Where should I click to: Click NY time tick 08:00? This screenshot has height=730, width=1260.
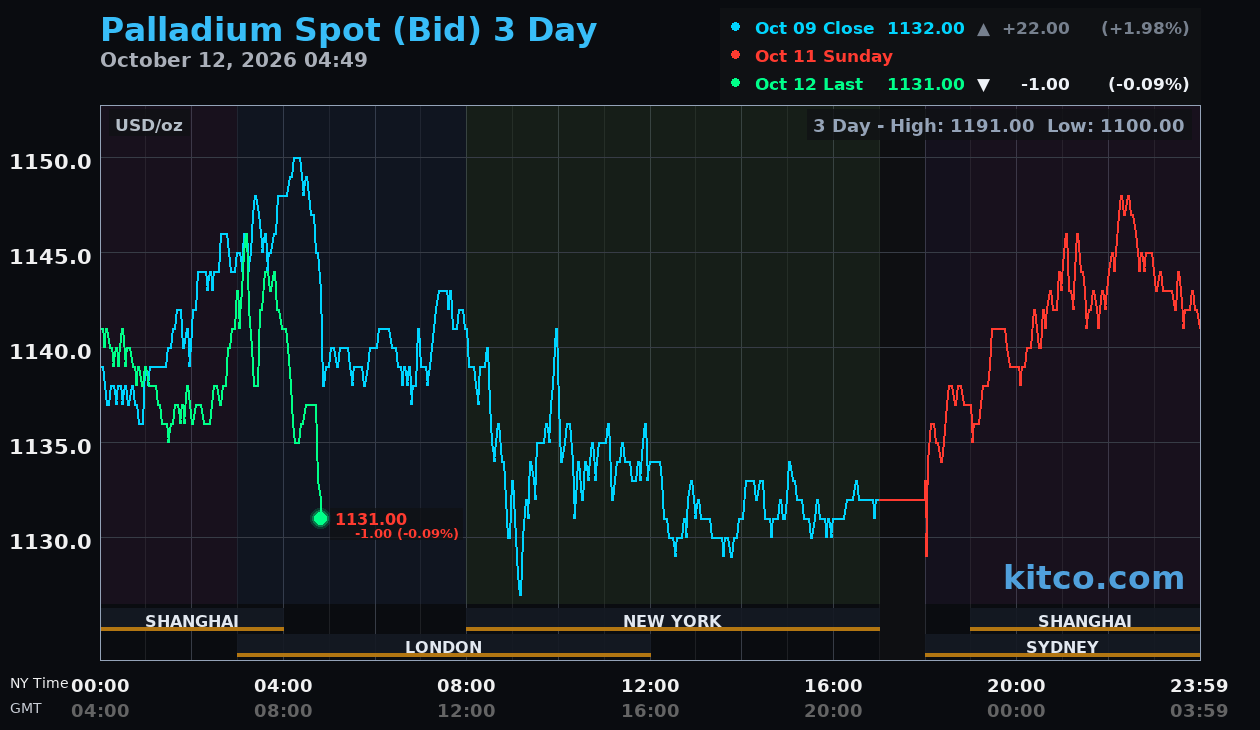466,686
